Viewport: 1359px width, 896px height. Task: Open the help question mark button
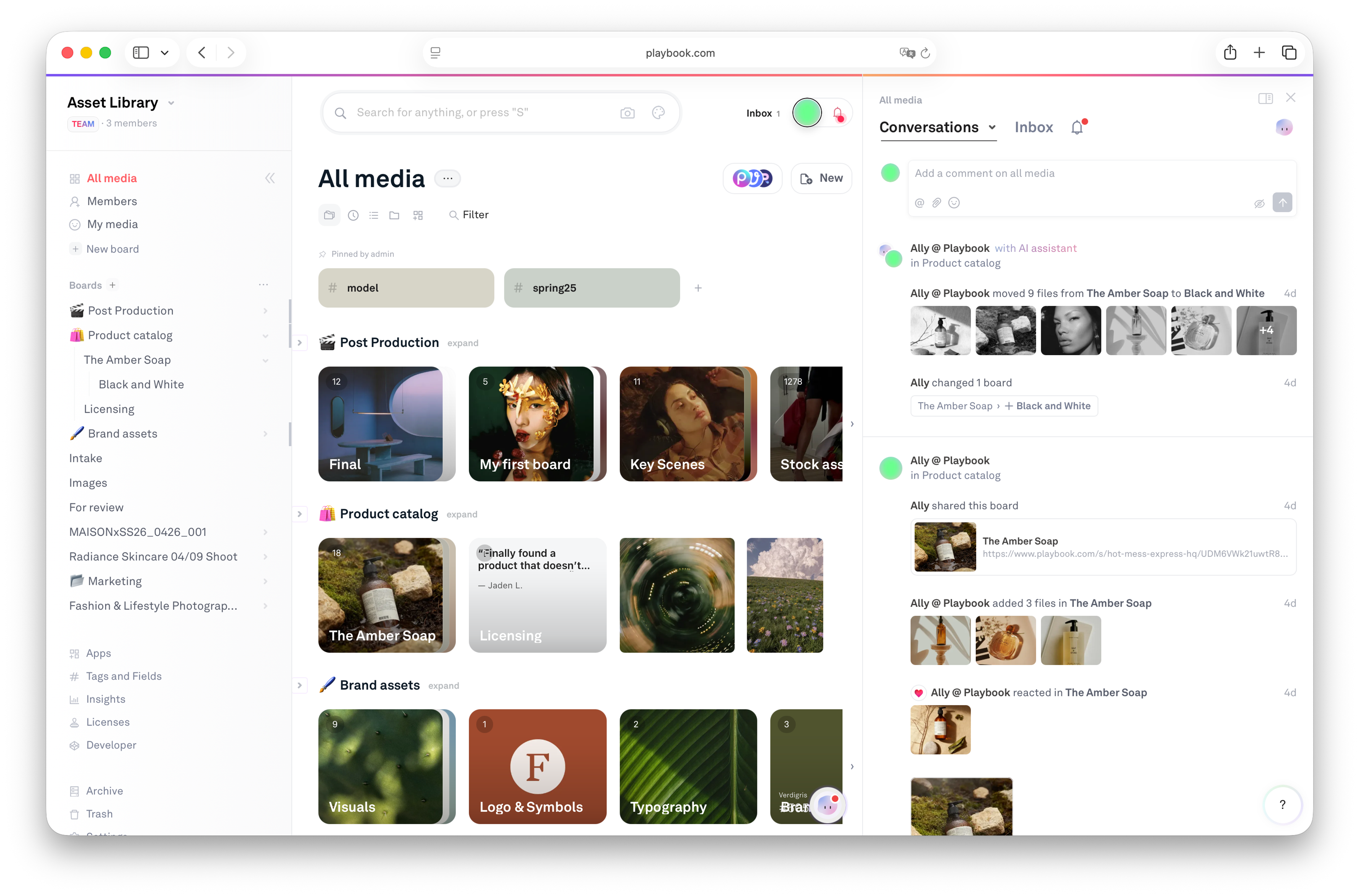coord(1283,805)
